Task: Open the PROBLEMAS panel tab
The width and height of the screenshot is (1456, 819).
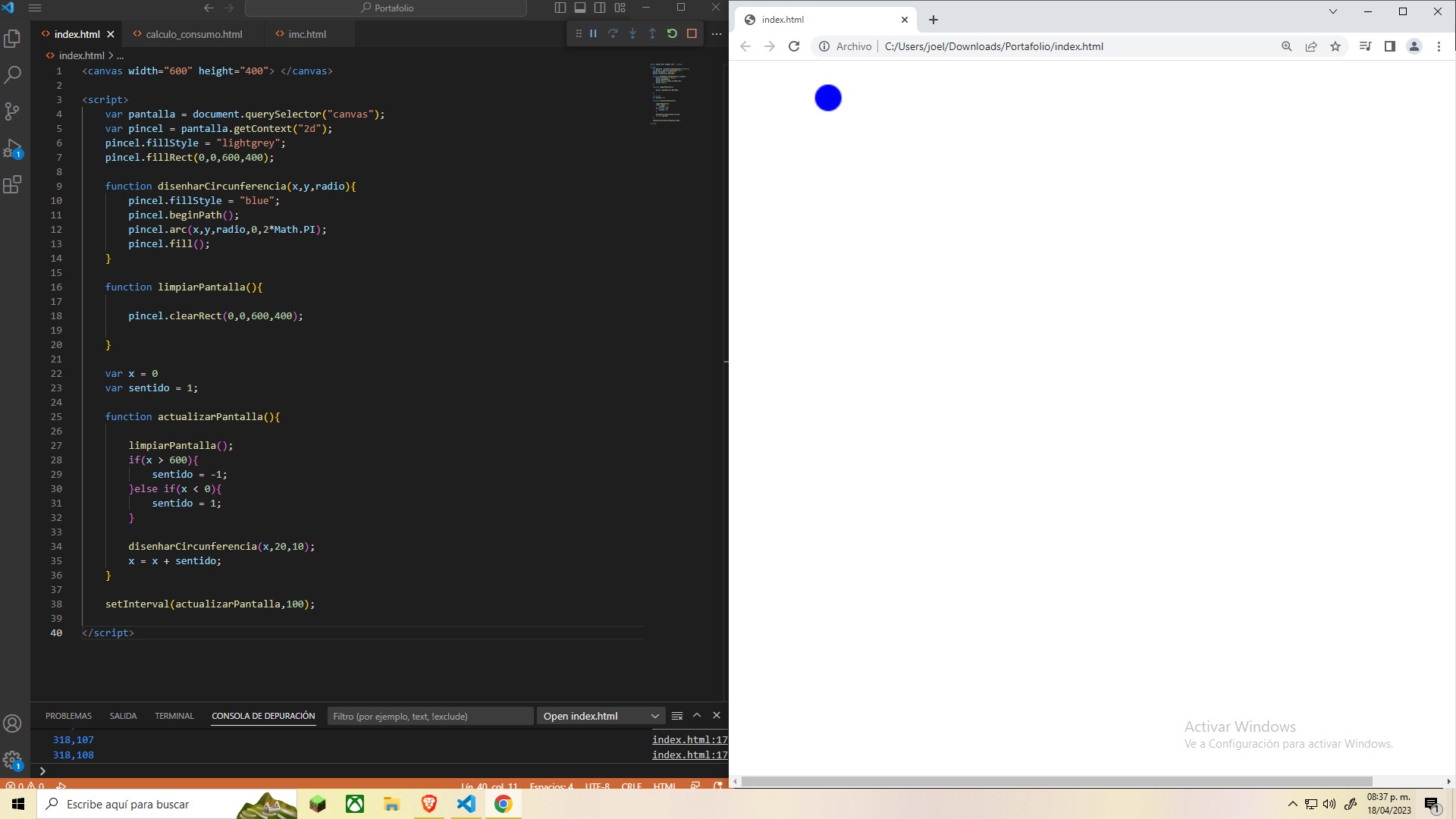Action: 68,716
